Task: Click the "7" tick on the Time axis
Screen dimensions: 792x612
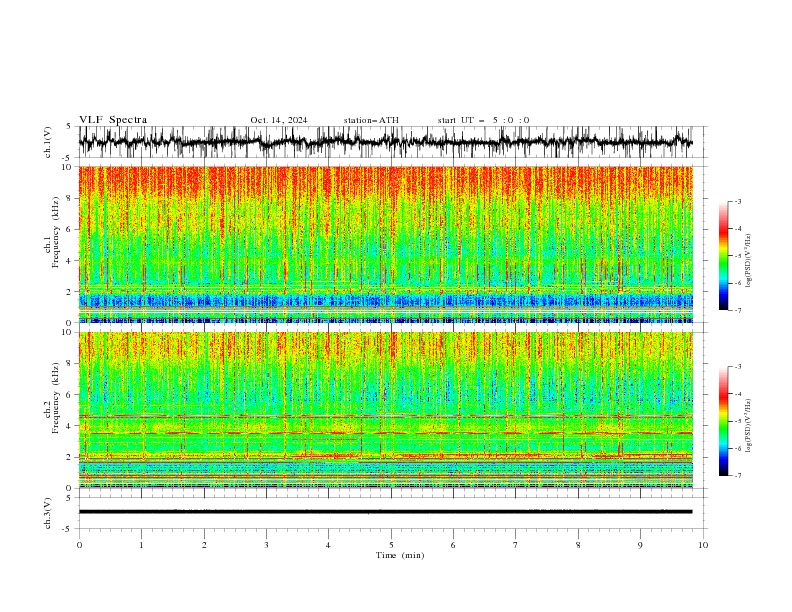Action: point(516,545)
